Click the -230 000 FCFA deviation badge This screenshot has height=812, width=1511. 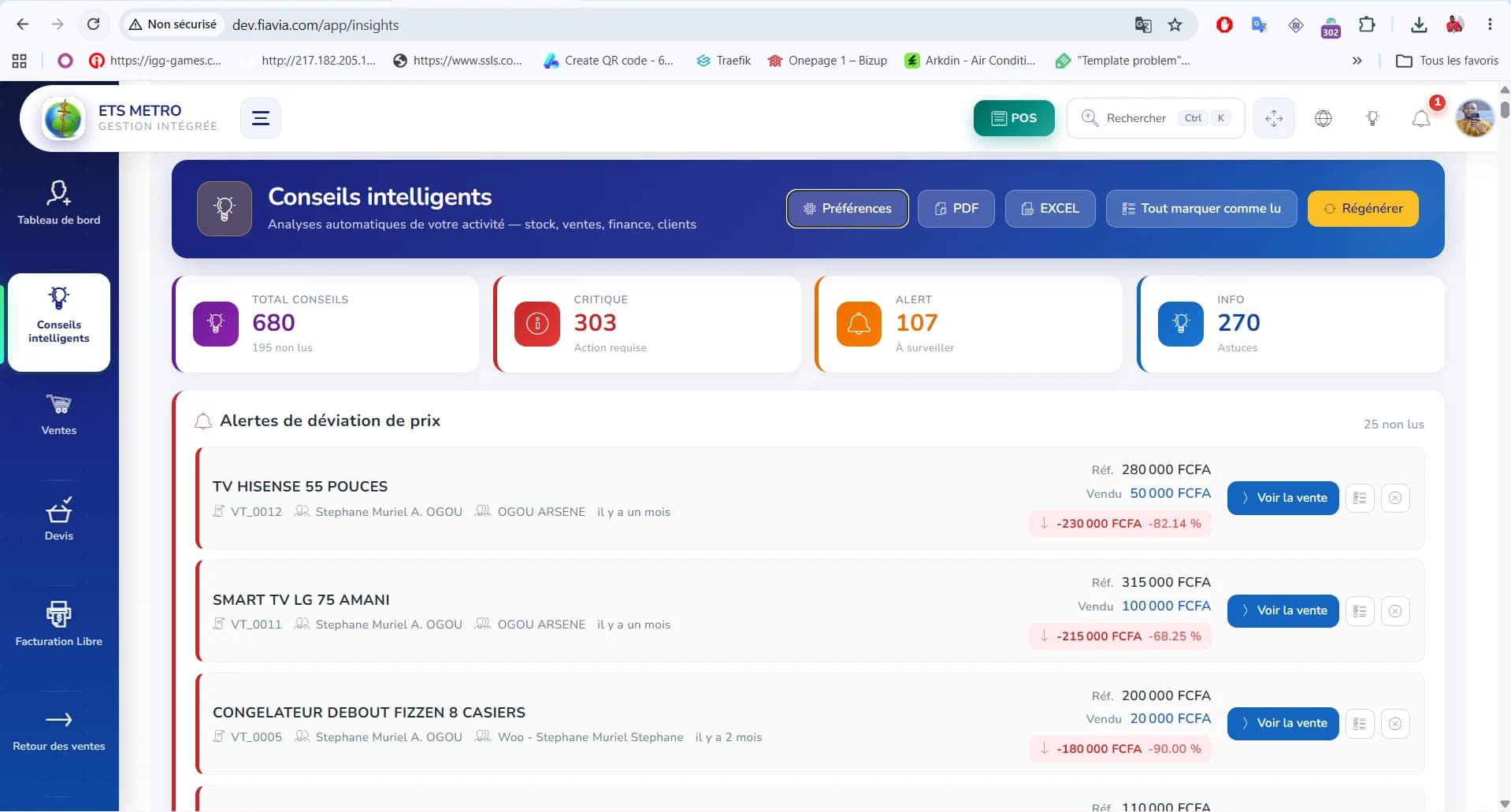tap(1119, 524)
